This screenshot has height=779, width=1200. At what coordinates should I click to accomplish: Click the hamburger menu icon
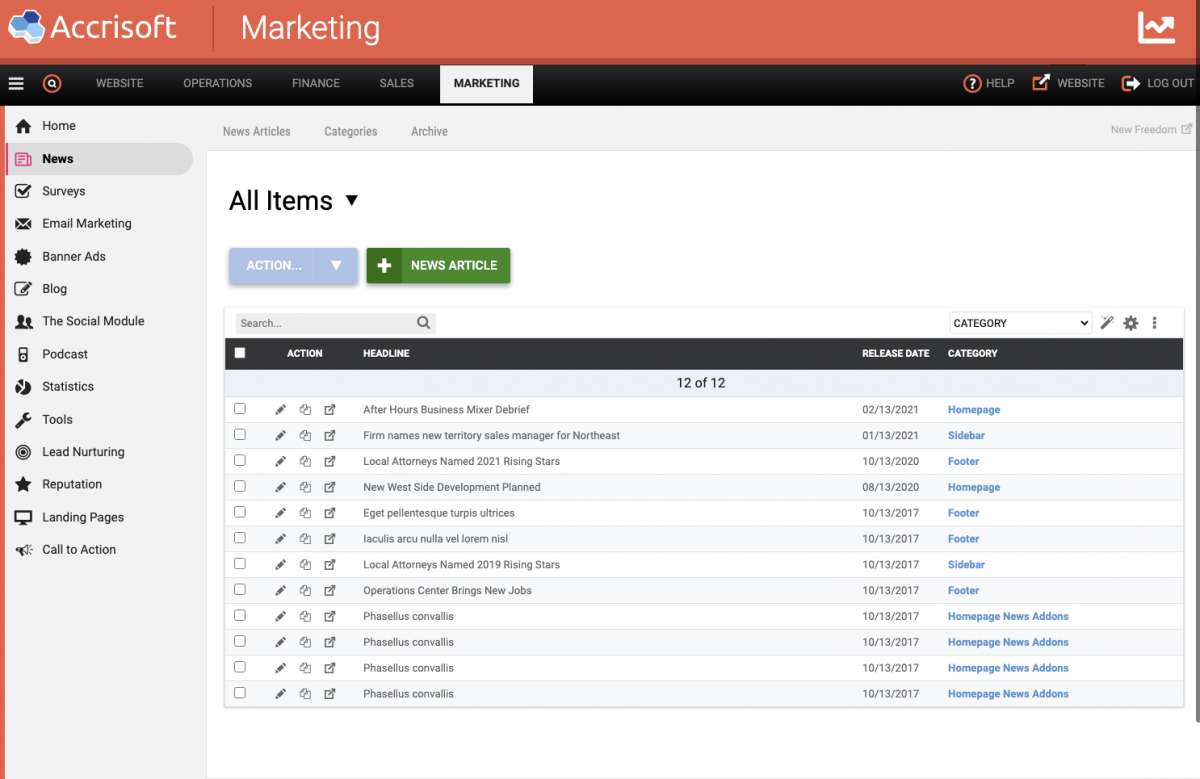(16, 84)
